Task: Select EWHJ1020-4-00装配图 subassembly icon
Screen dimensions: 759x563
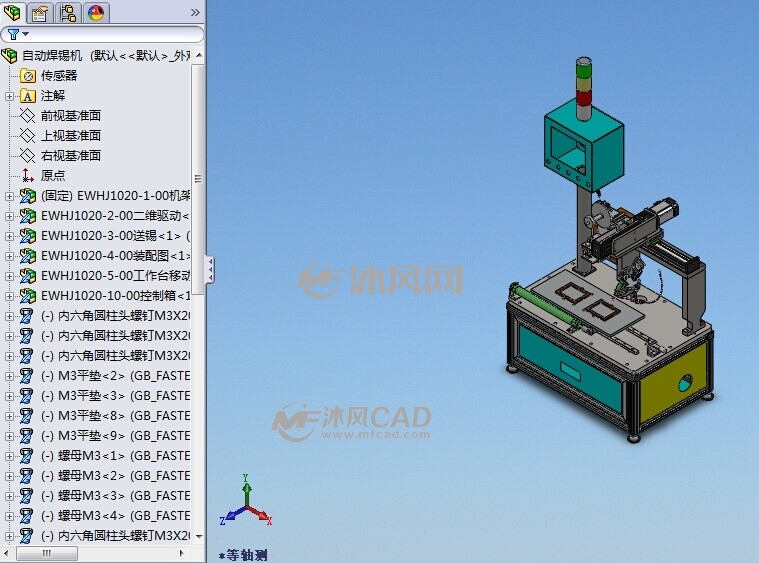Action: coord(28,256)
